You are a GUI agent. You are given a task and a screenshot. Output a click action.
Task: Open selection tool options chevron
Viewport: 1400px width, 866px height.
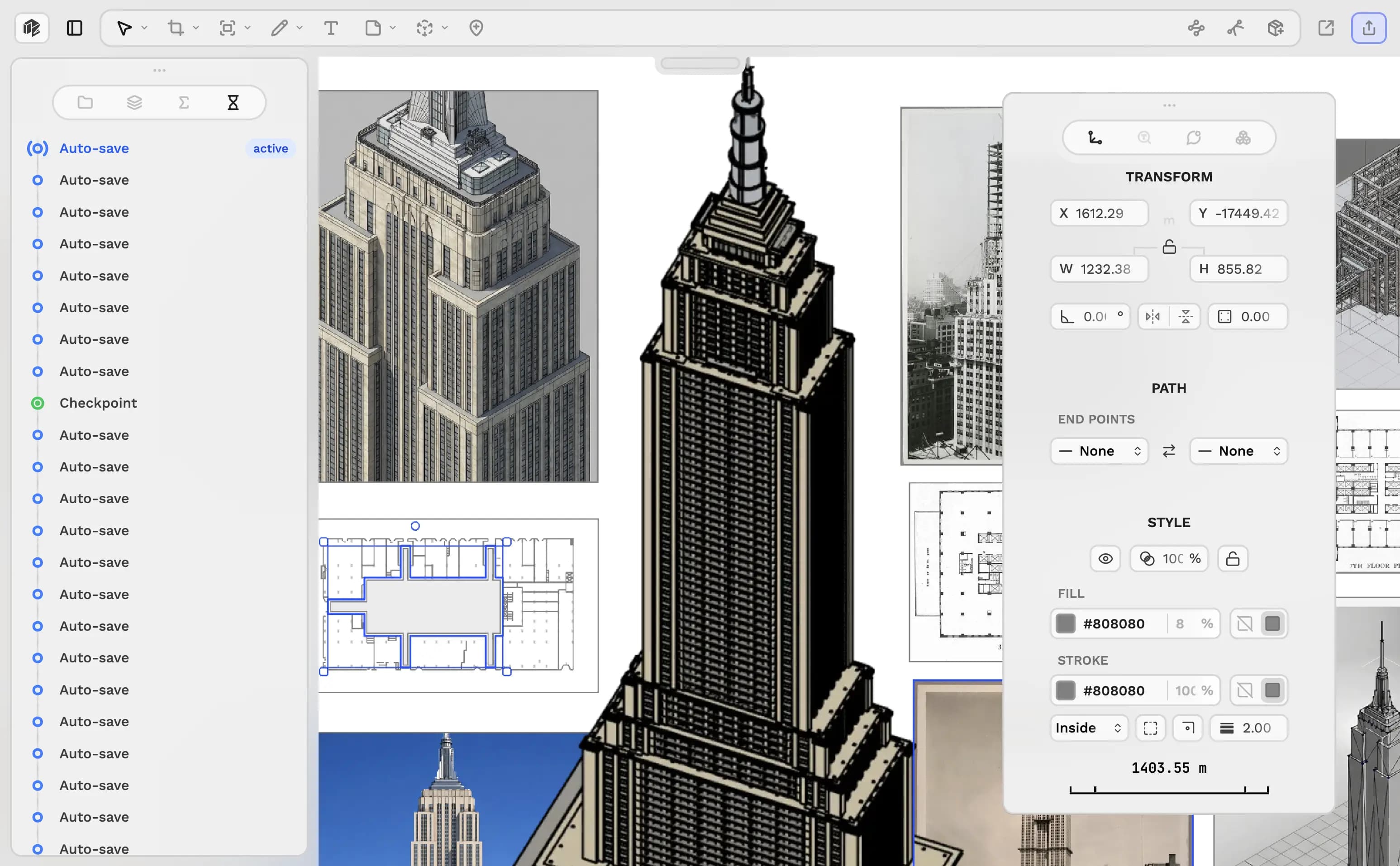pyautogui.click(x=144, y=28)
